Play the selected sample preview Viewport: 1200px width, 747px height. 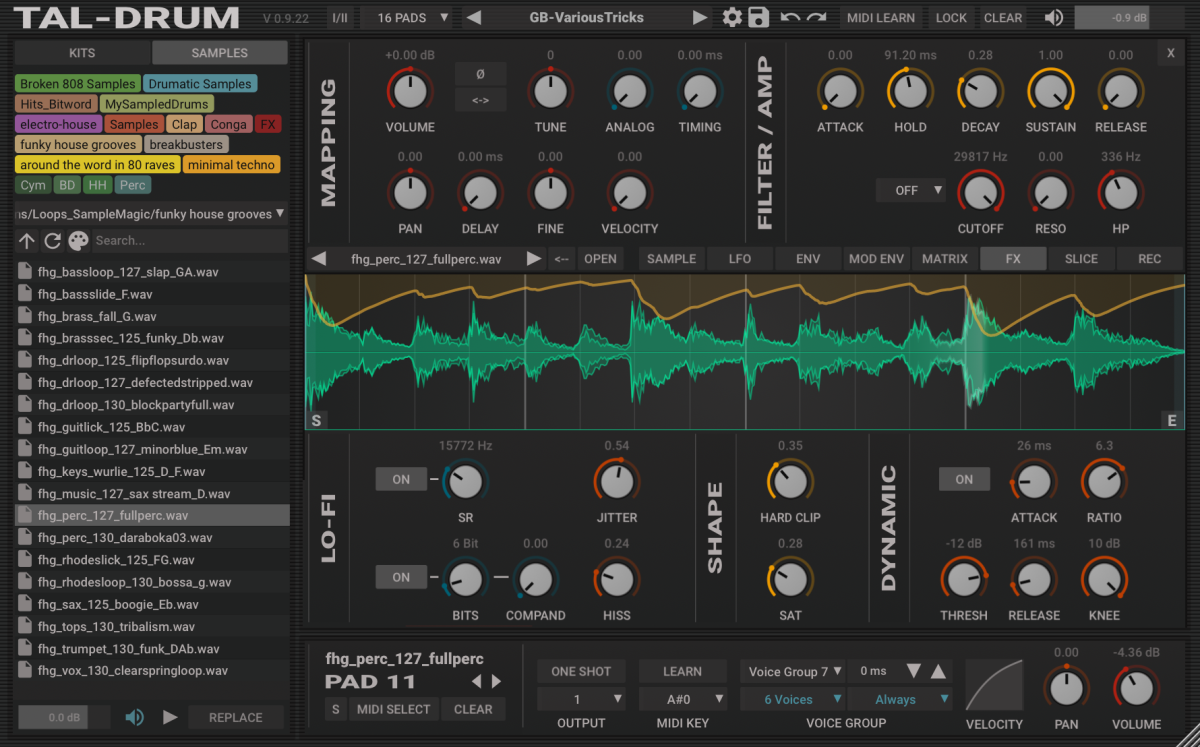(170, 717)
